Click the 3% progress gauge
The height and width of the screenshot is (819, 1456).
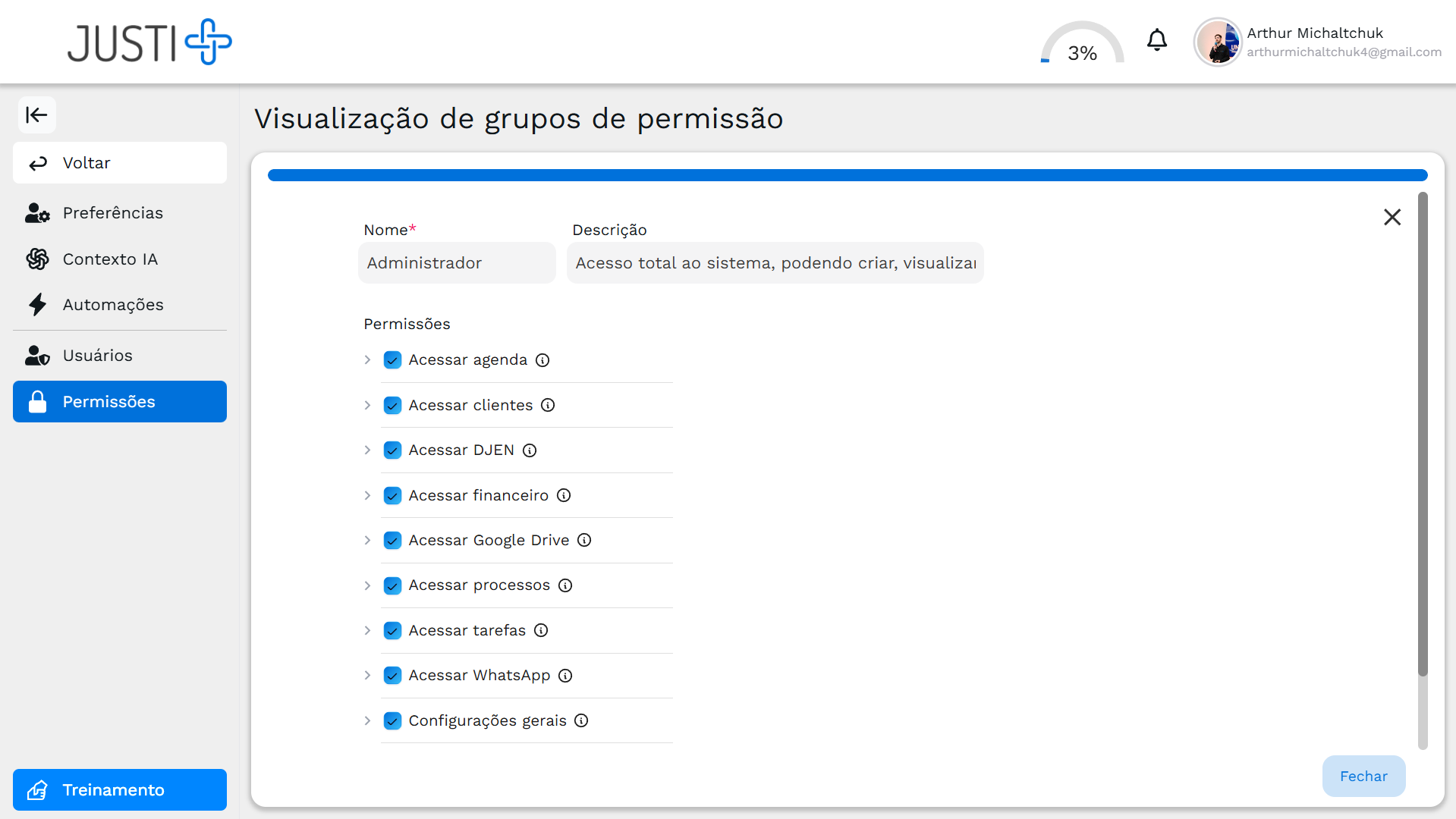pyautogui.click(x=1082, y=44)
